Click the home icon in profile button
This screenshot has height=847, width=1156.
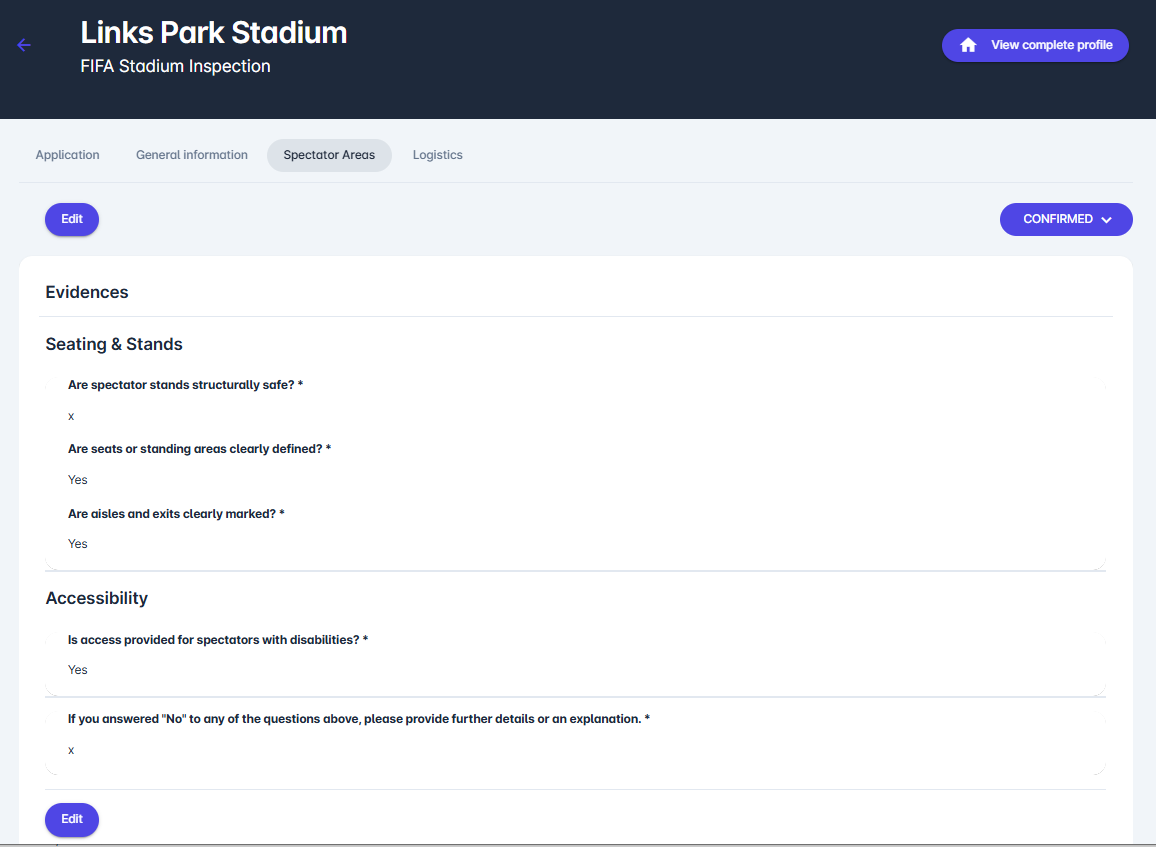(968, 45)
